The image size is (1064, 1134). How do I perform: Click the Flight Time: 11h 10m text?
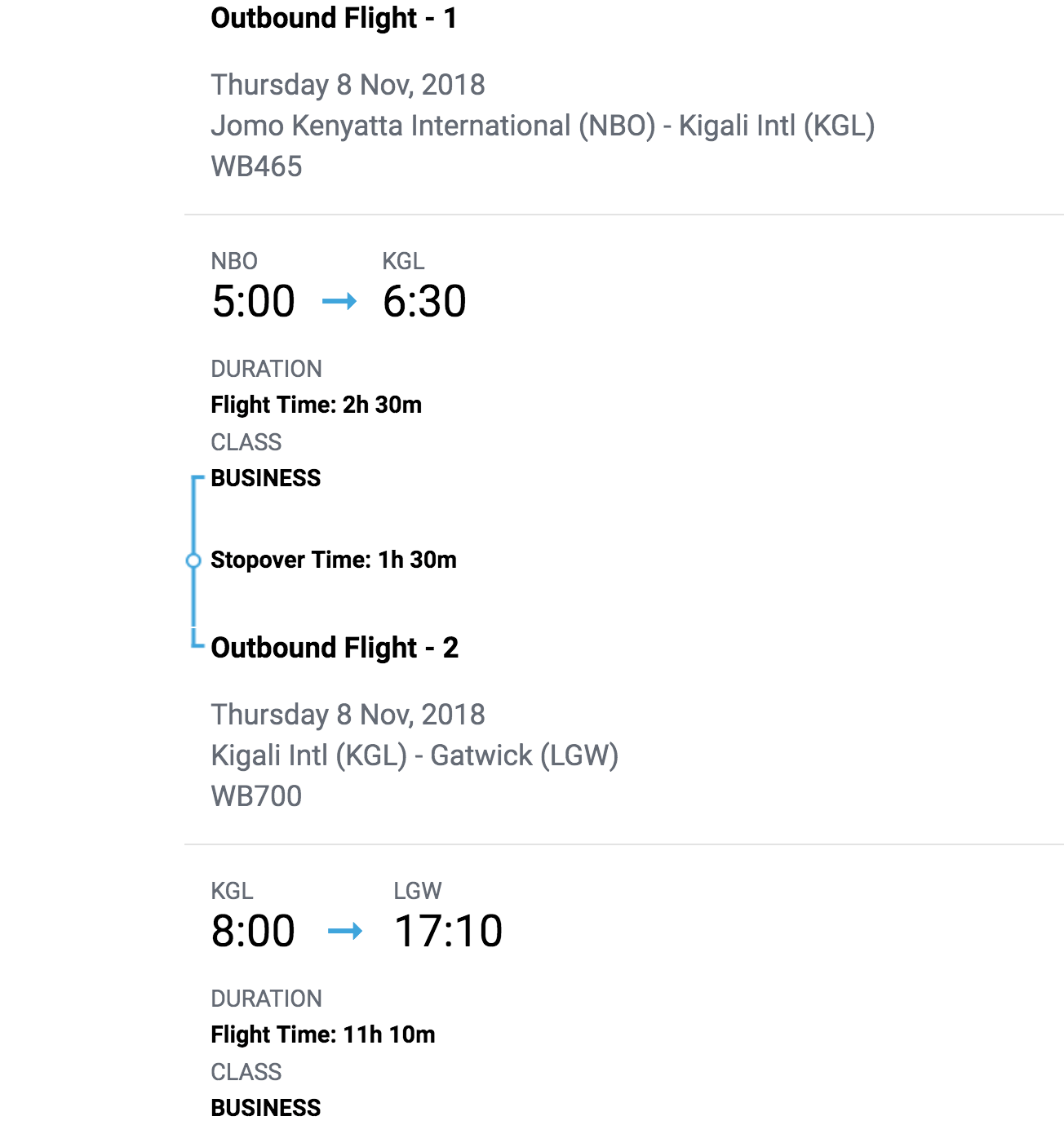click(322, 1034)
